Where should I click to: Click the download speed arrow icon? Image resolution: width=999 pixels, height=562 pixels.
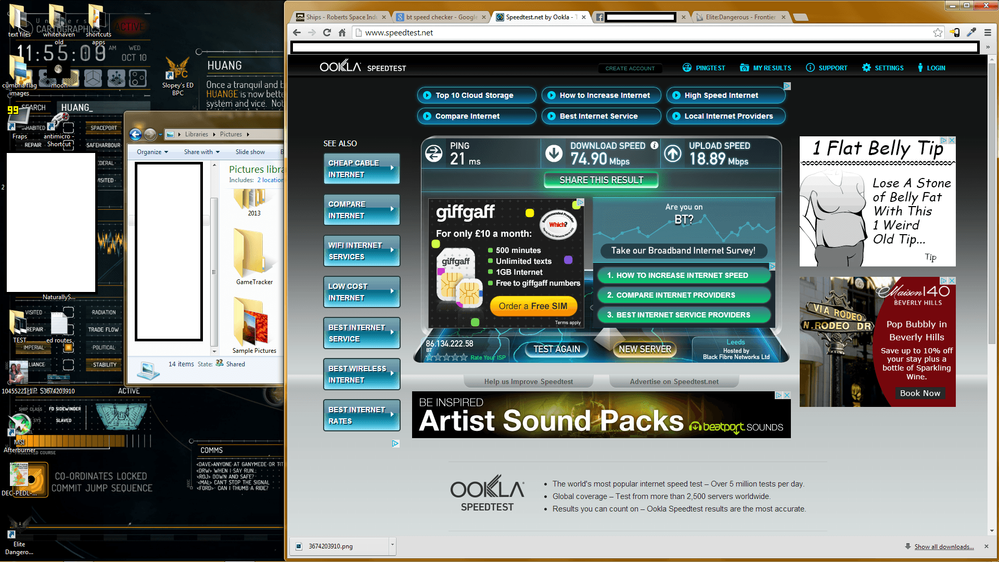coord(554,154)
